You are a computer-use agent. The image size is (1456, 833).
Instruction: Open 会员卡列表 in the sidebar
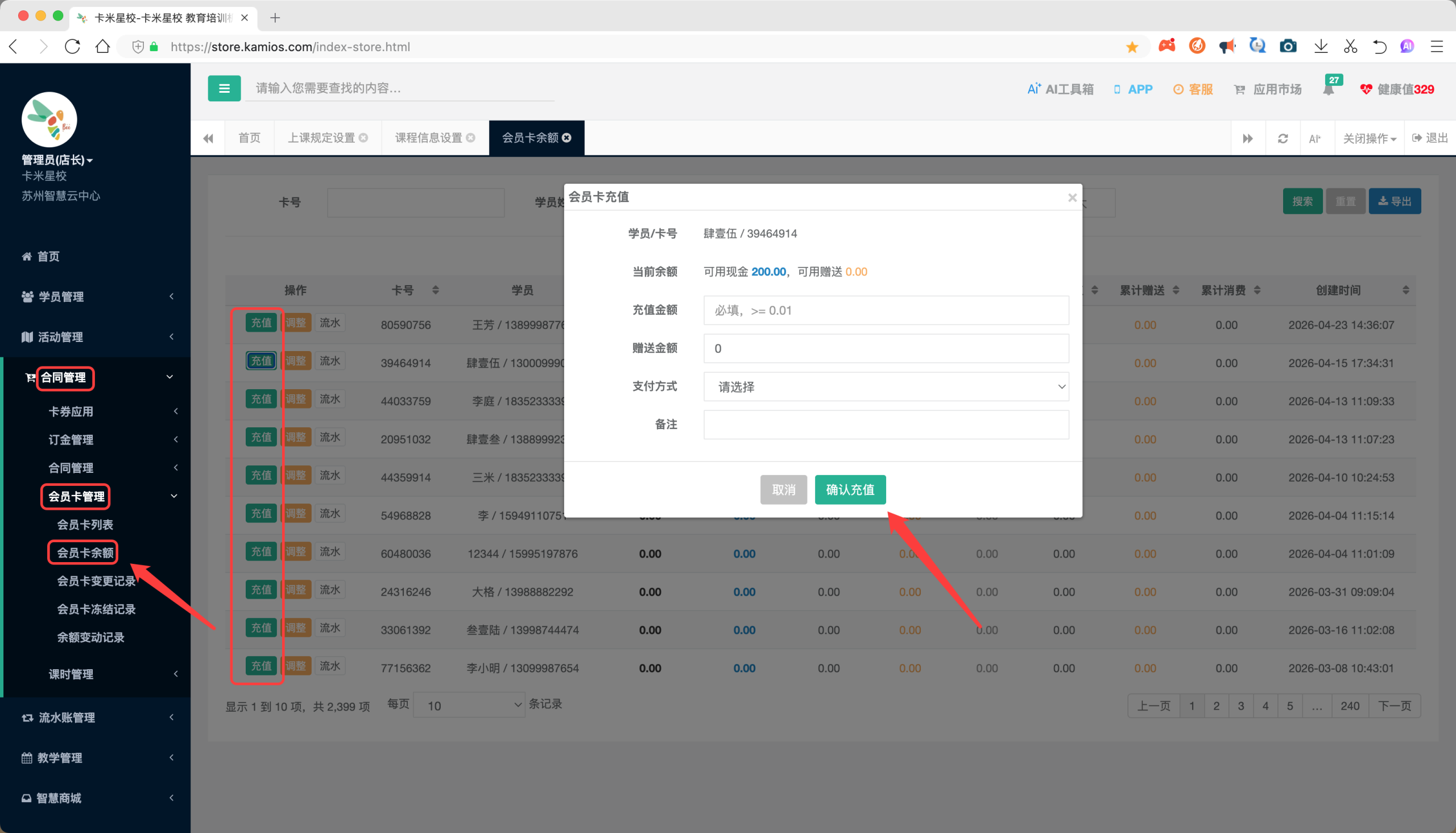(x=85, y=525)
